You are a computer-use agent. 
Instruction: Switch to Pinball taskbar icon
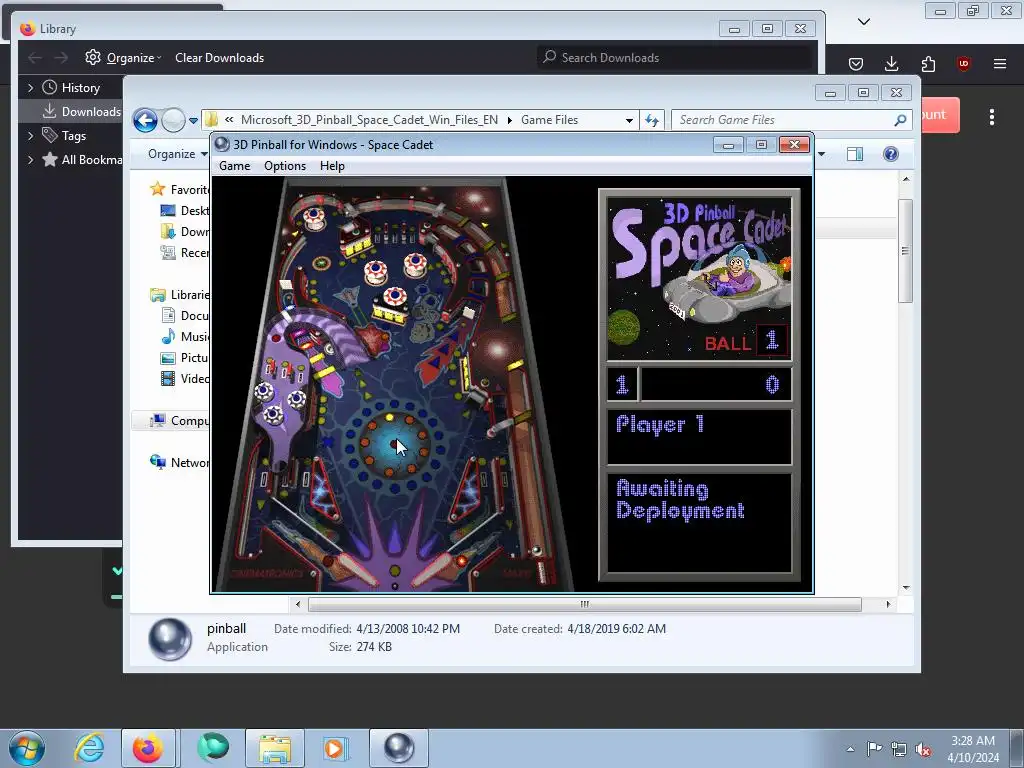(399, 748)
